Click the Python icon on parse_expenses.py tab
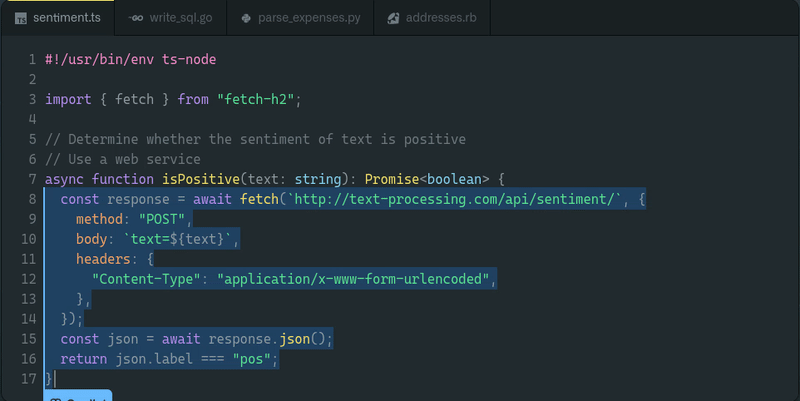This screenshot has width=800, height=401. [247, 19]
